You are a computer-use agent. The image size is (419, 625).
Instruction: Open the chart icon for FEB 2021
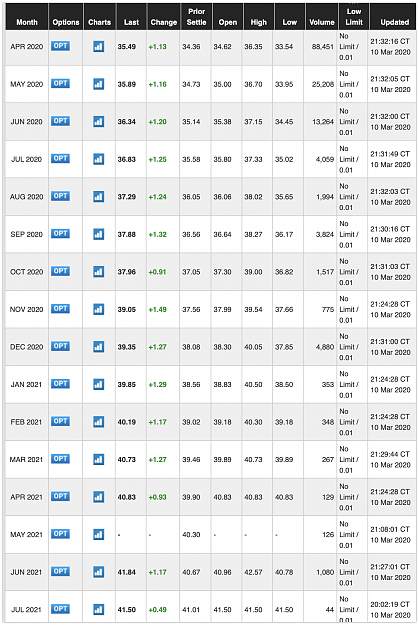tap(98, 422)
